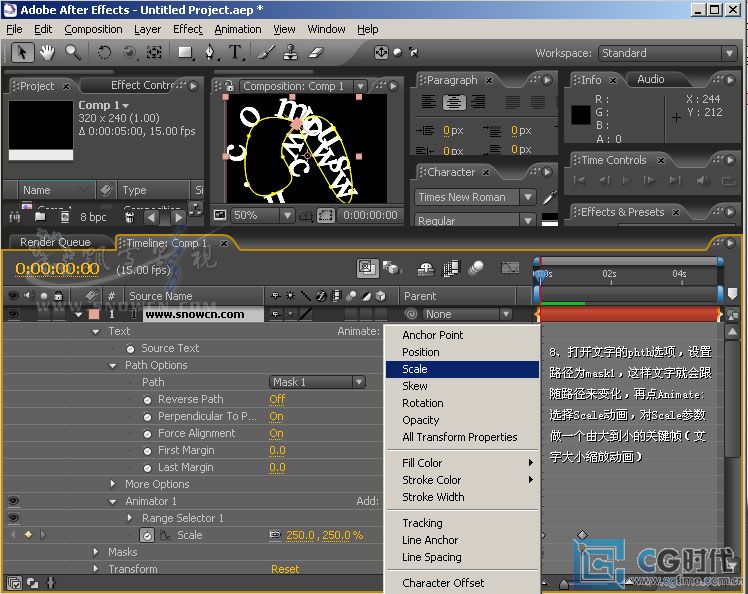Viewport: 748px width, 594px height.
Task: Click left align text icon in Paragraph
Action: click(429, 102)
